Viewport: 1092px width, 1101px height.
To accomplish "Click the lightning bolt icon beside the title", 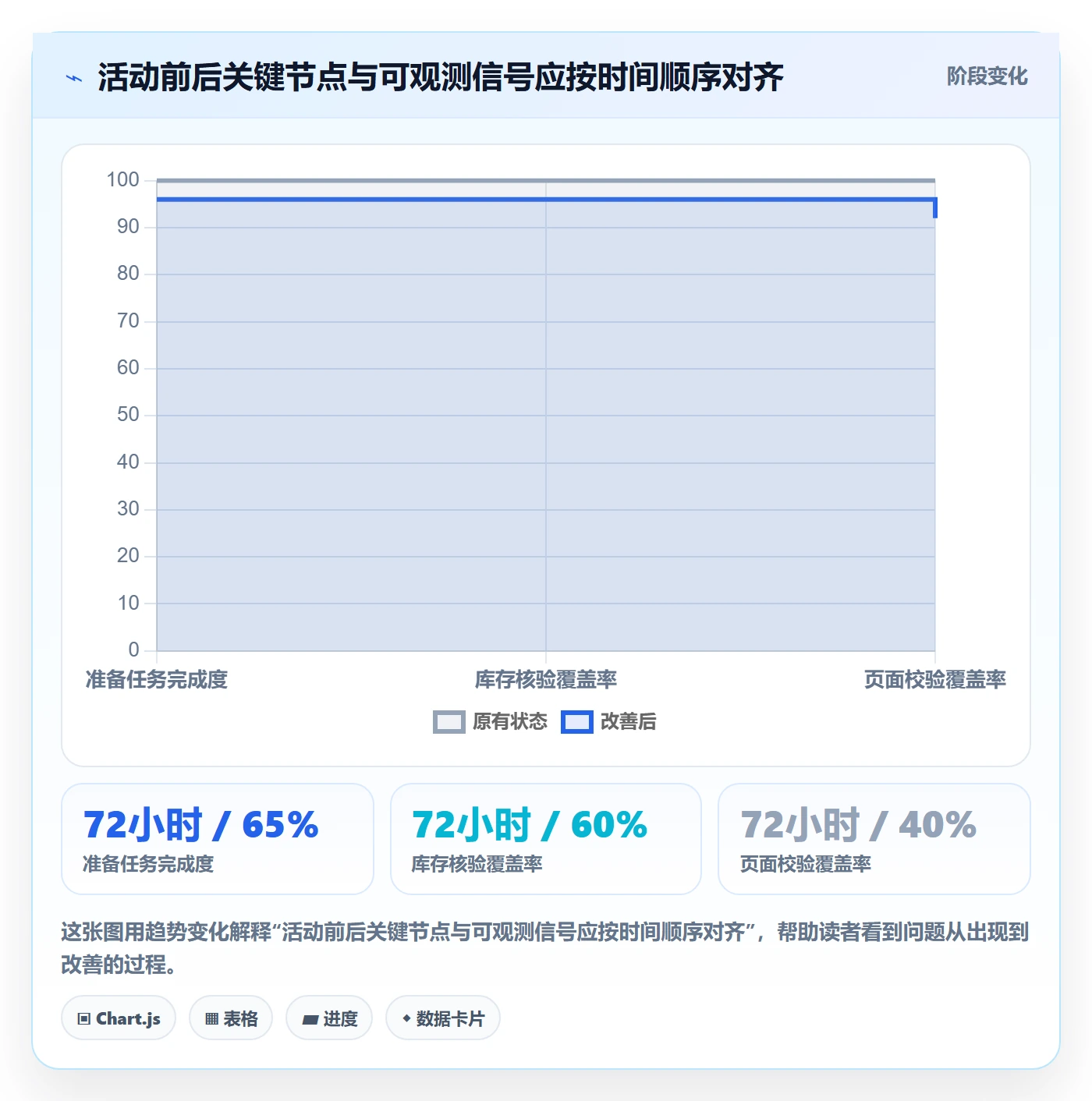I will 74,78.
